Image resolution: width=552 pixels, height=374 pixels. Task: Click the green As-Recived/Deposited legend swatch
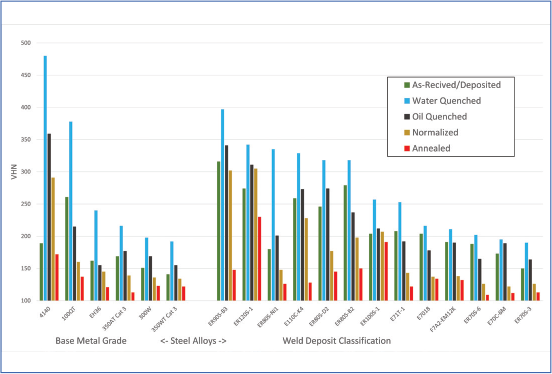click(407, 85)
